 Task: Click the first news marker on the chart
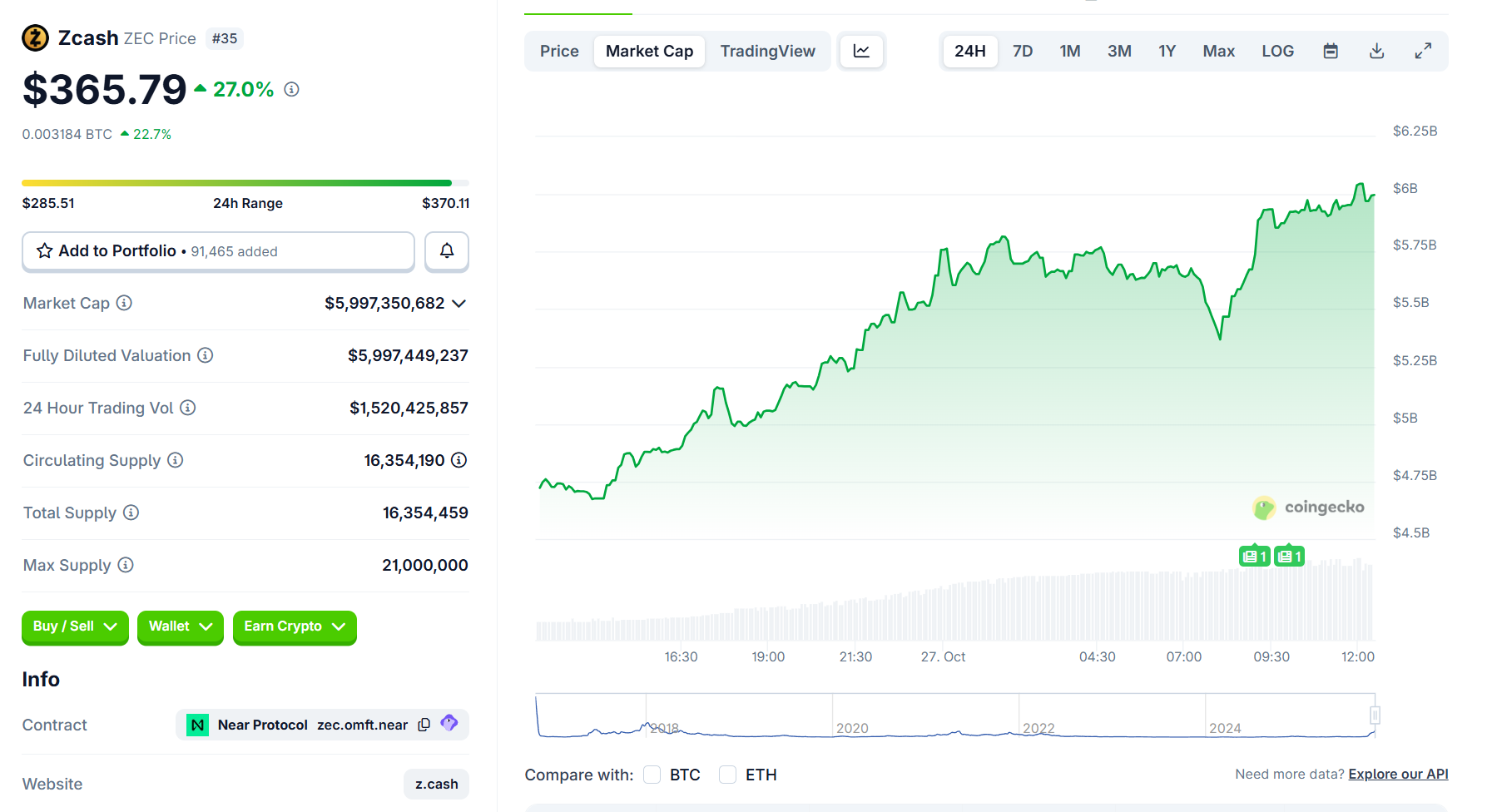[x=1254, y=557]
